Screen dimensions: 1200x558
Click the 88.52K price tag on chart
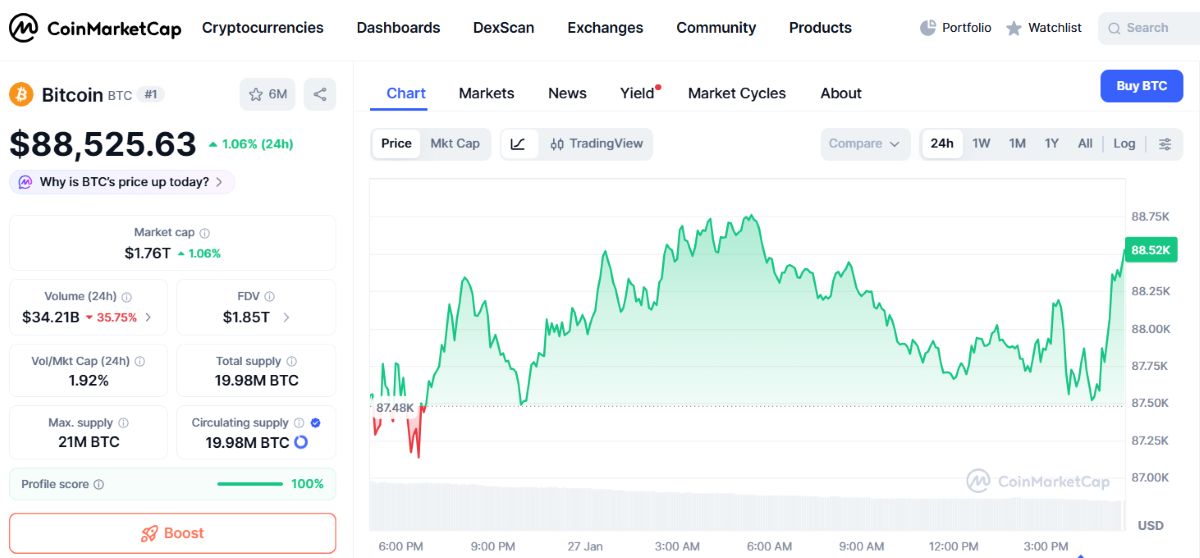1149,250
